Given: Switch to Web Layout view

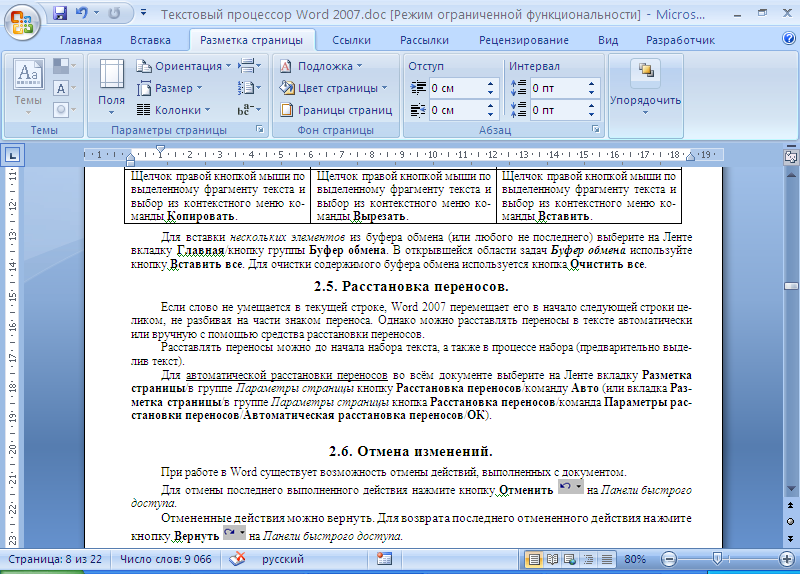Looking at the screenshot, I should pos(570,560).
